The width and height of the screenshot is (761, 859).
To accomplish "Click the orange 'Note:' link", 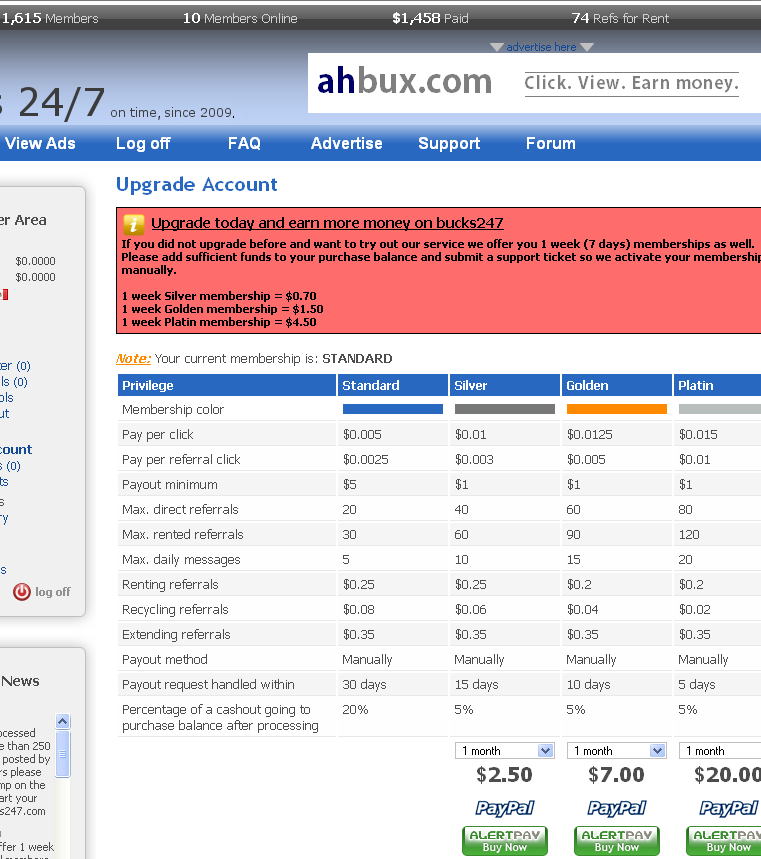I will 133,359.
